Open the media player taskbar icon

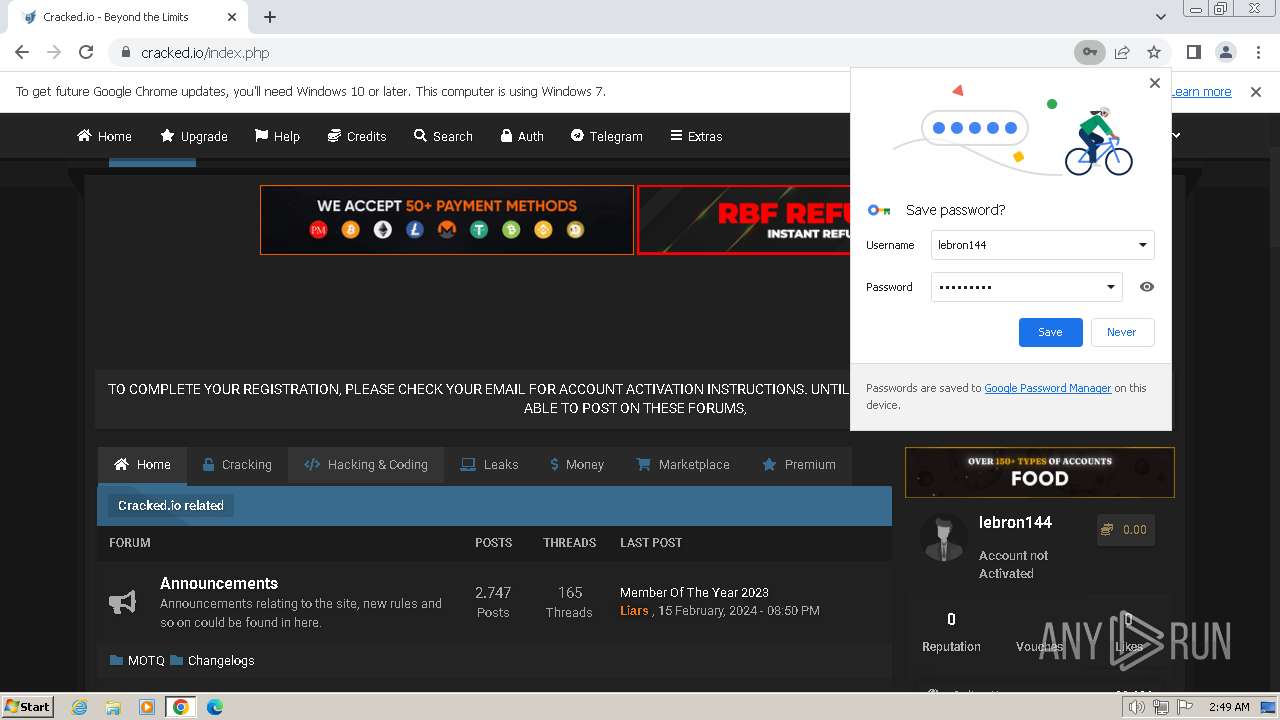147,707
